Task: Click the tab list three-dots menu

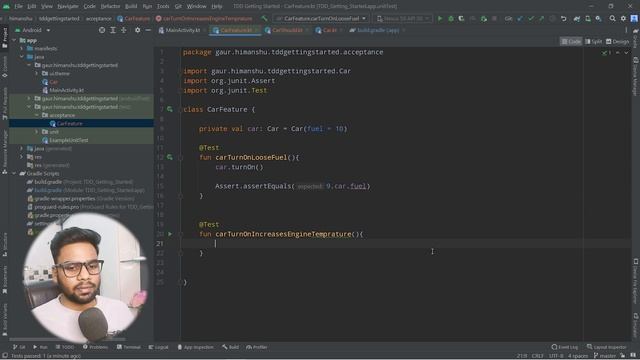Action: pos(626,30)
